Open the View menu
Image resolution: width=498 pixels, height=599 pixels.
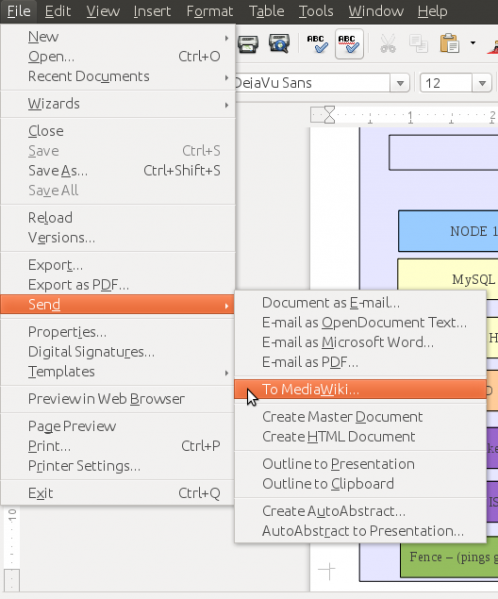click(x=103, y=11)
